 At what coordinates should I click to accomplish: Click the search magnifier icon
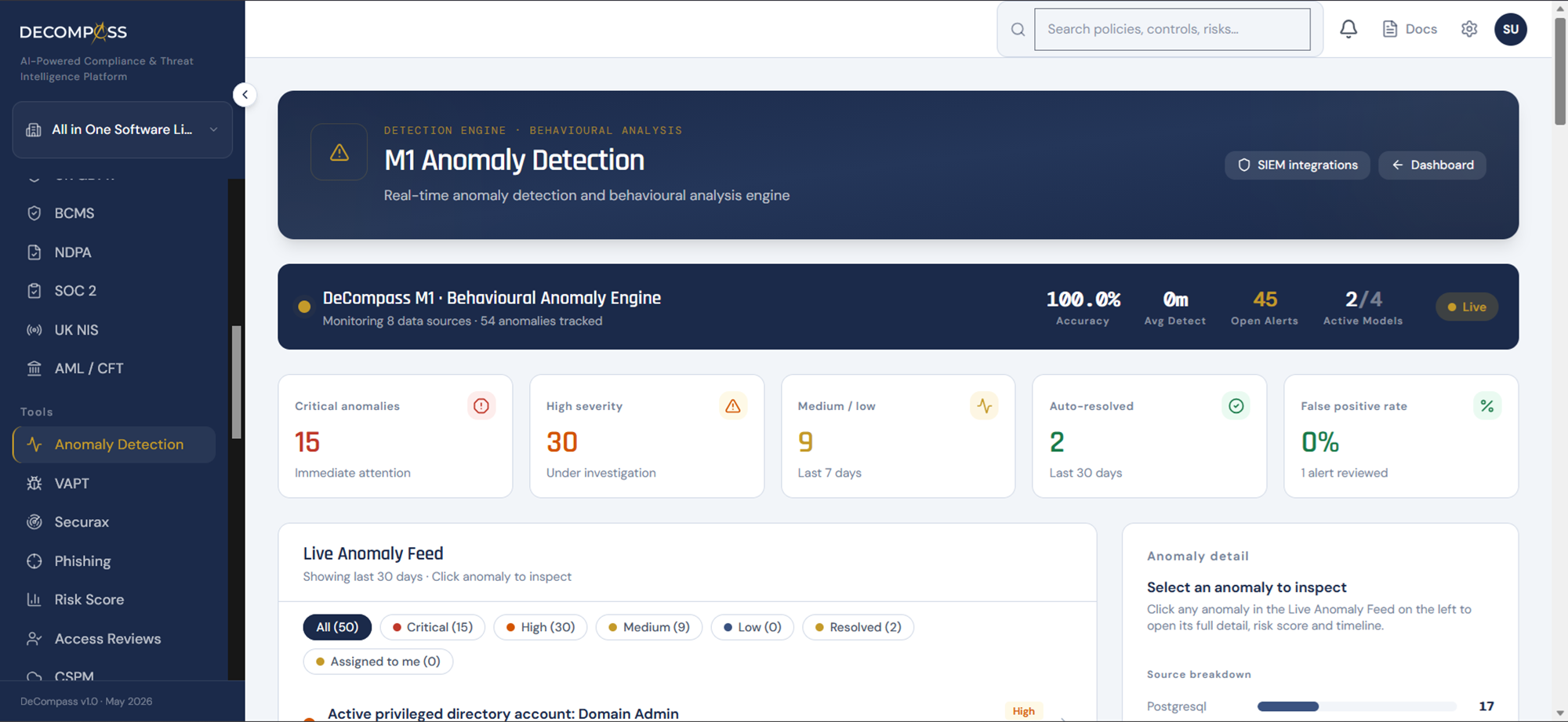tap(1018, 30)
